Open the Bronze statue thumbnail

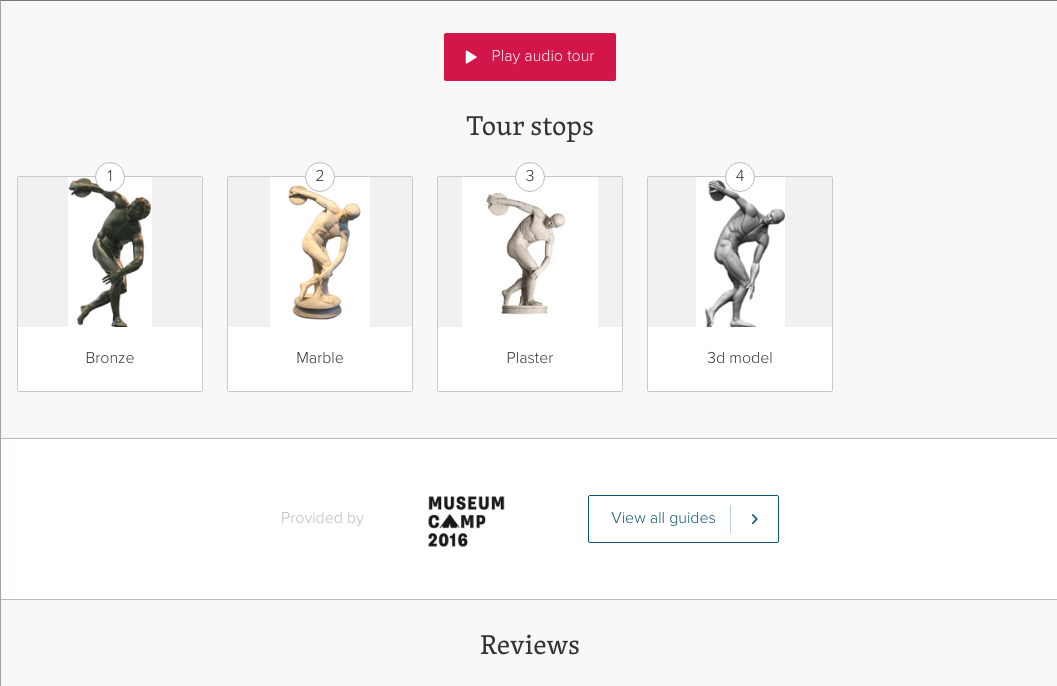[x=110, y=252]
